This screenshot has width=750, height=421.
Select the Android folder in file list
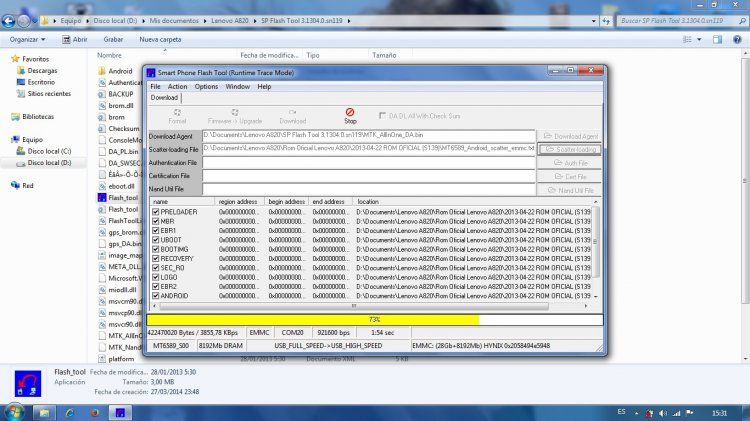[120, 71]
